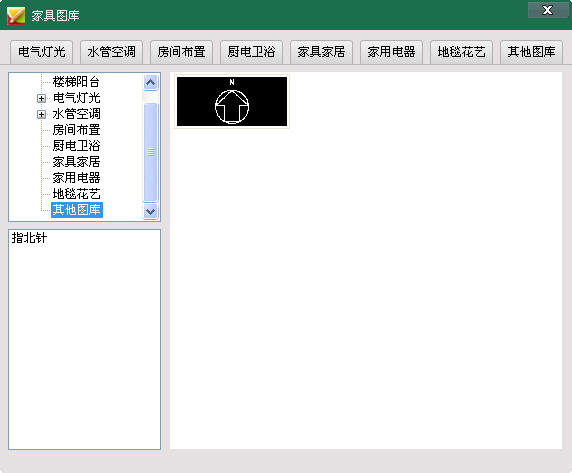Select the north arrow compass thumbnail
The width and height of the screenshot is (572, 473).
point(232,101)
